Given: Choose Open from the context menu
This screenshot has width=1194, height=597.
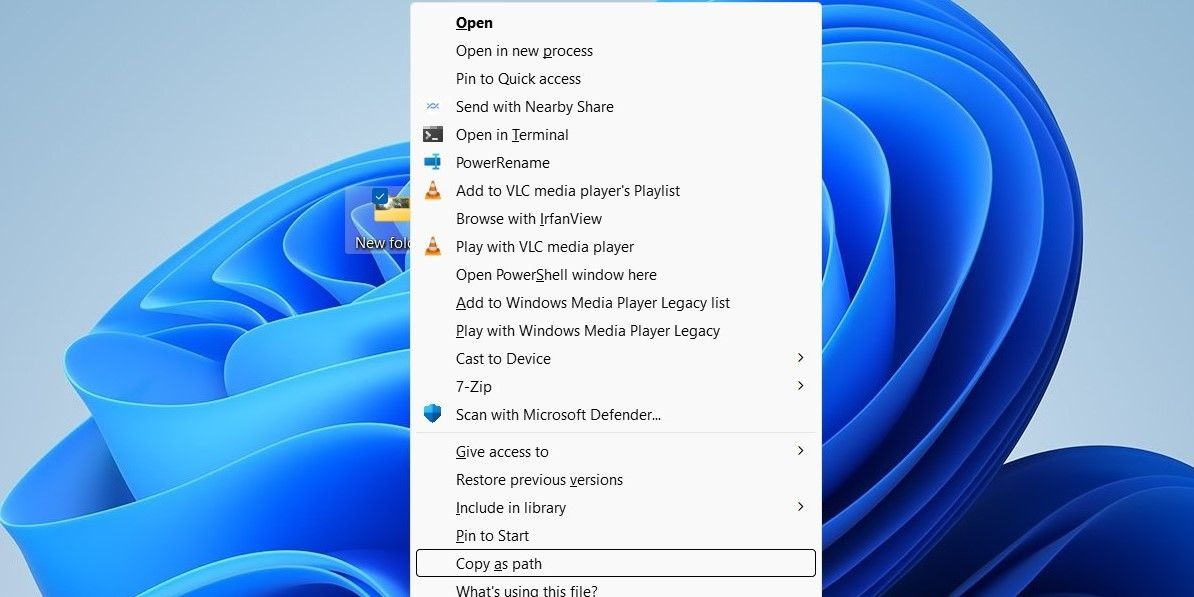Looking at the screenshot, I should pos(616,23).
